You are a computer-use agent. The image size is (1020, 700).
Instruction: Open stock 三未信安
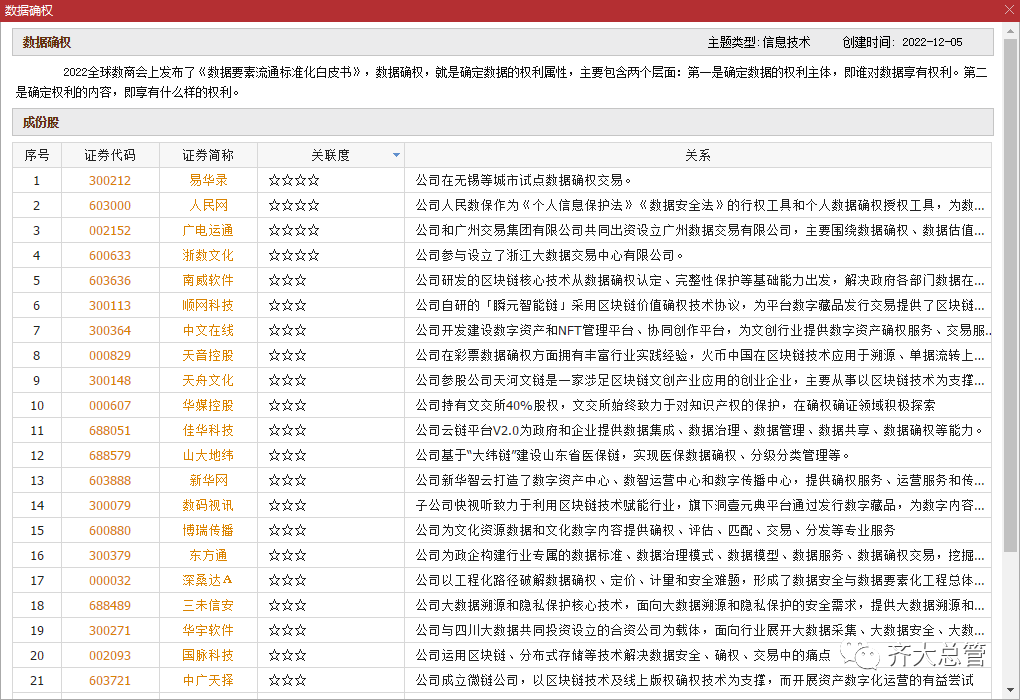coord(208,606)
